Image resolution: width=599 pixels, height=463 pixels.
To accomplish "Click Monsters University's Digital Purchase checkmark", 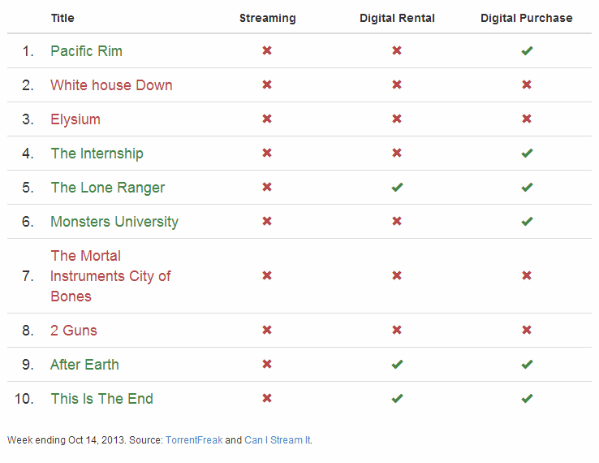I will pyautogui.click(x=527, y=221).
